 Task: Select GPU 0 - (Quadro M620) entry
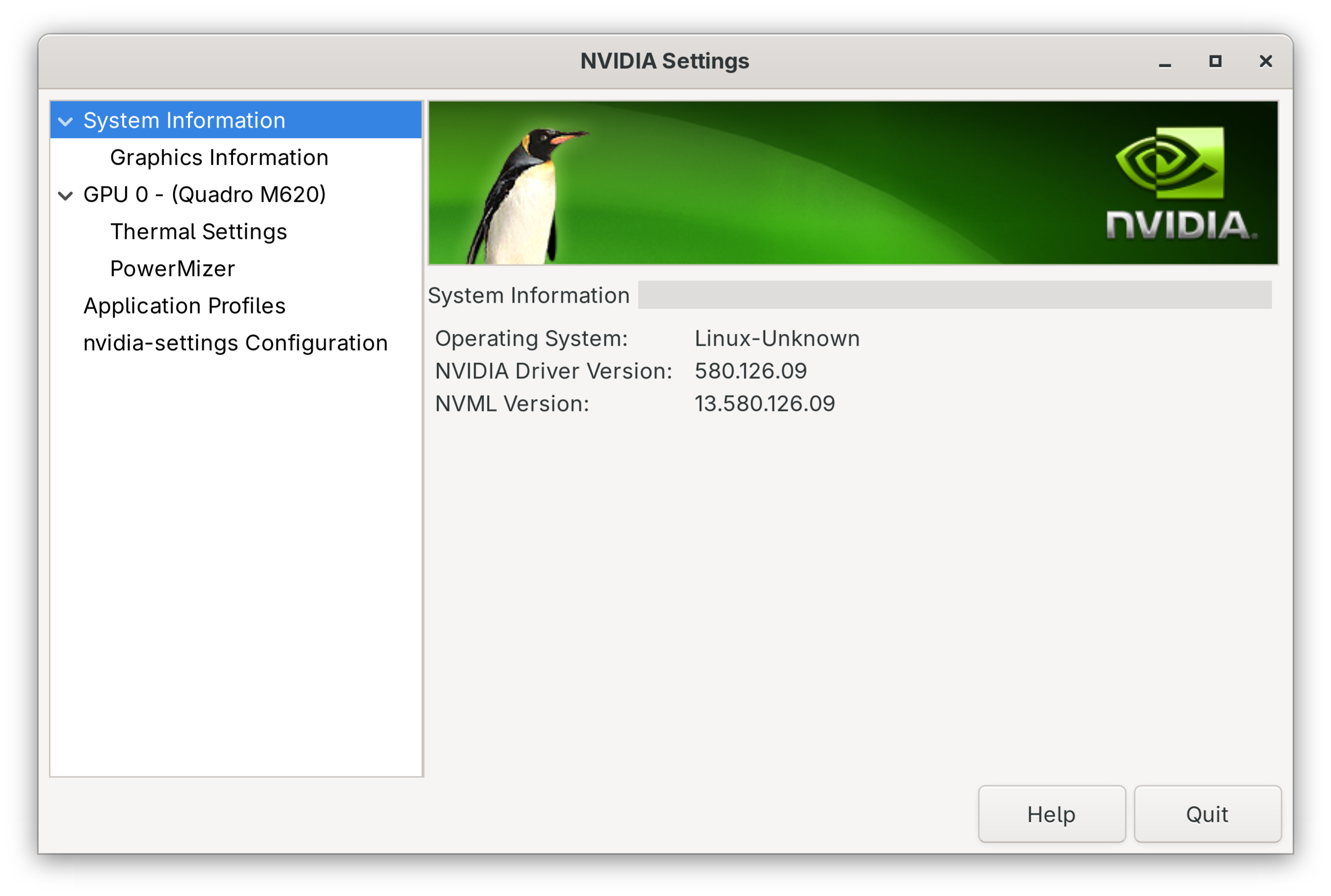(205, 195)
